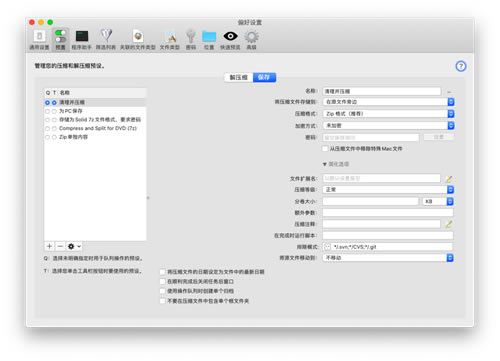Click the archive comment input field
This screenshot has width=500, height=361.
coord(381,224)
